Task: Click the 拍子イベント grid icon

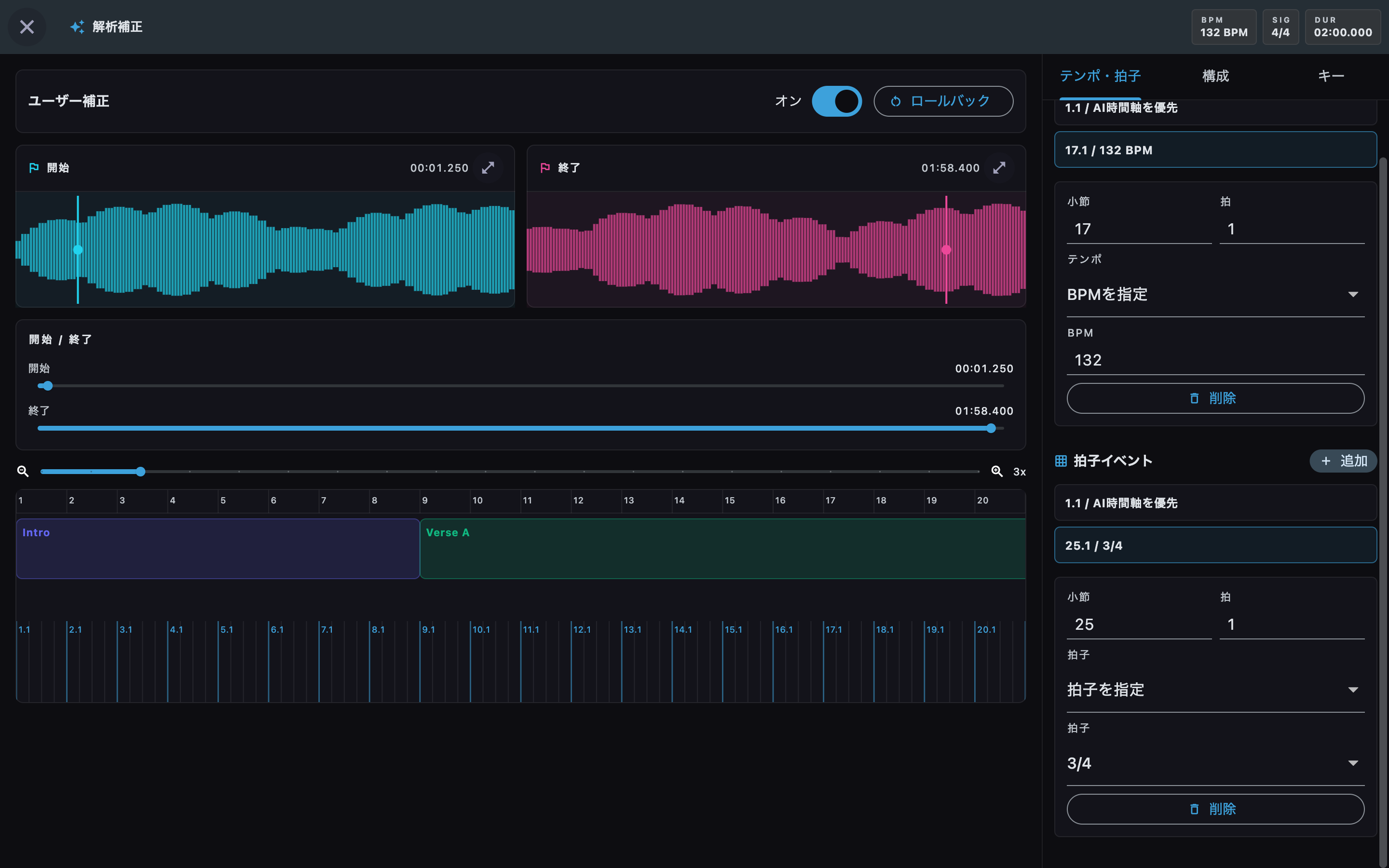Action: click(1061, 461)
